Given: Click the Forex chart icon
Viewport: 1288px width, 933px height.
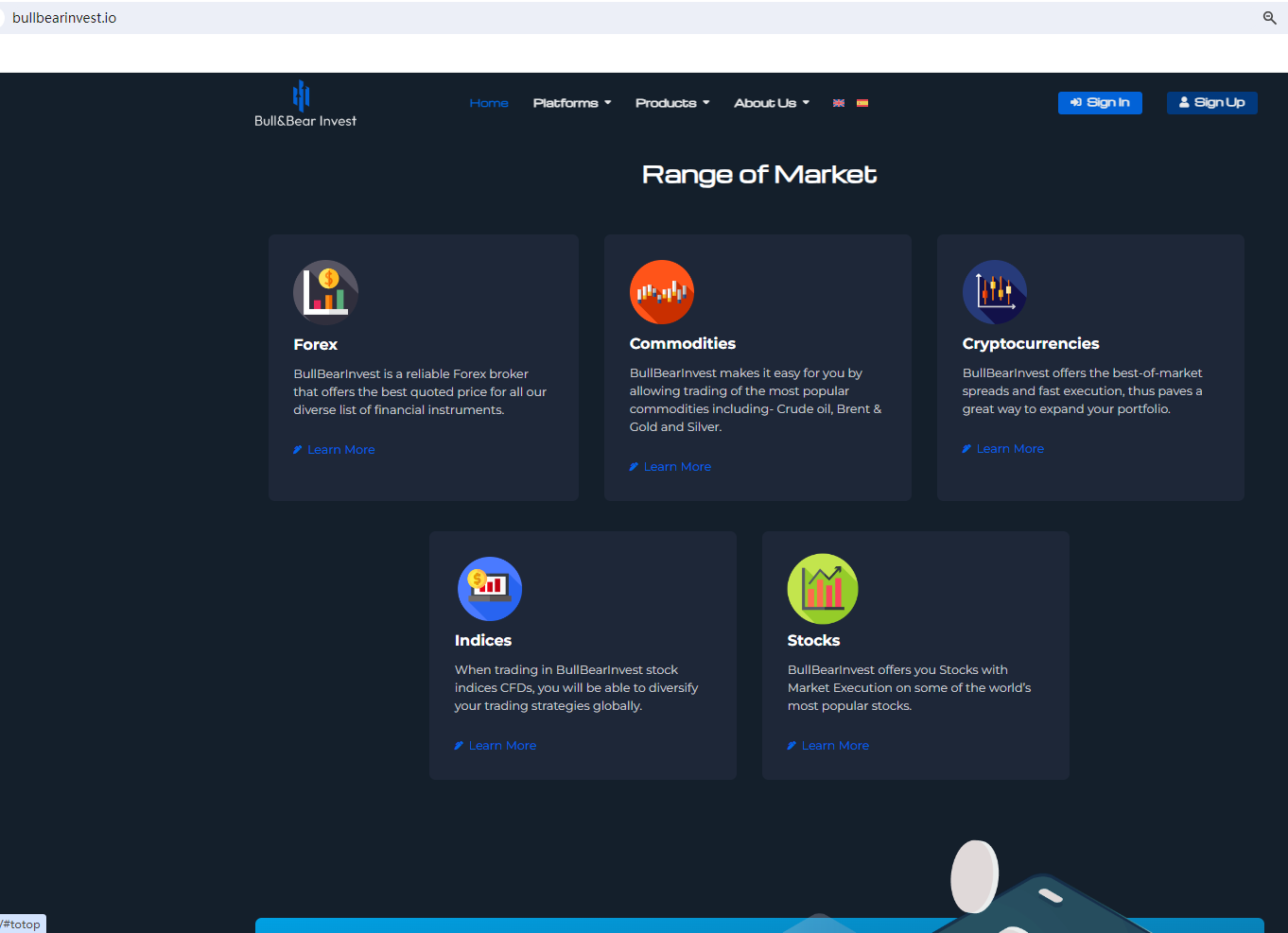Looking at the screenshot, I should click(325, 292).
